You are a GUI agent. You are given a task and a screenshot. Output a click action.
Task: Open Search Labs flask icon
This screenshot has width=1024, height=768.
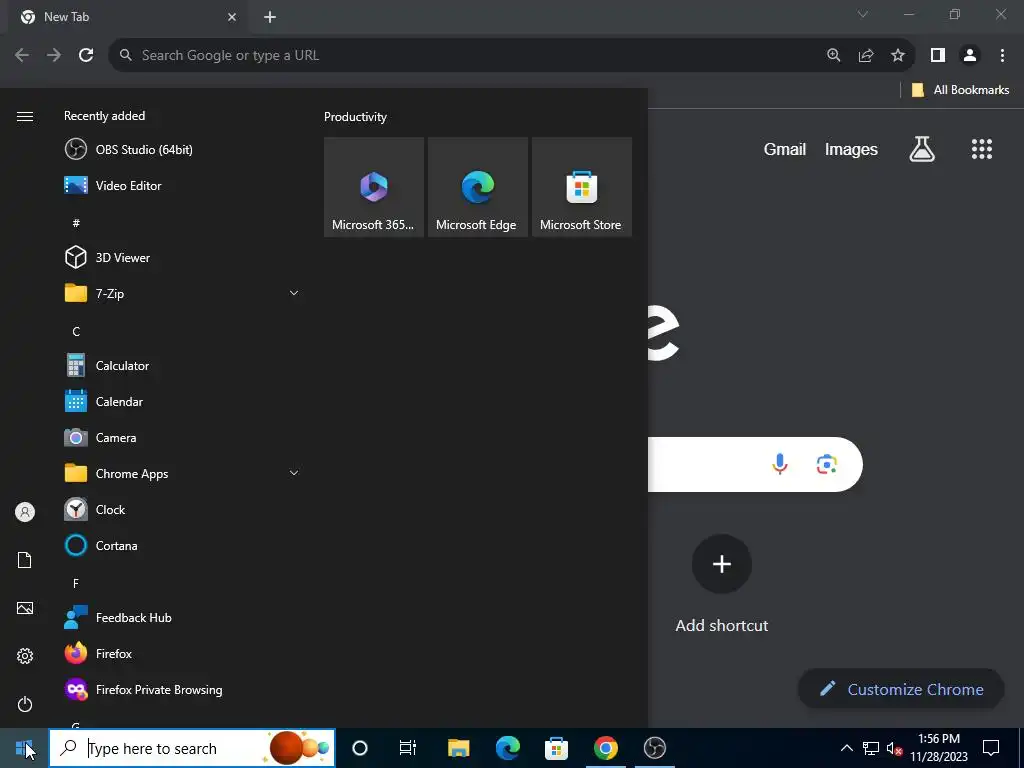[x=922, y=150]
